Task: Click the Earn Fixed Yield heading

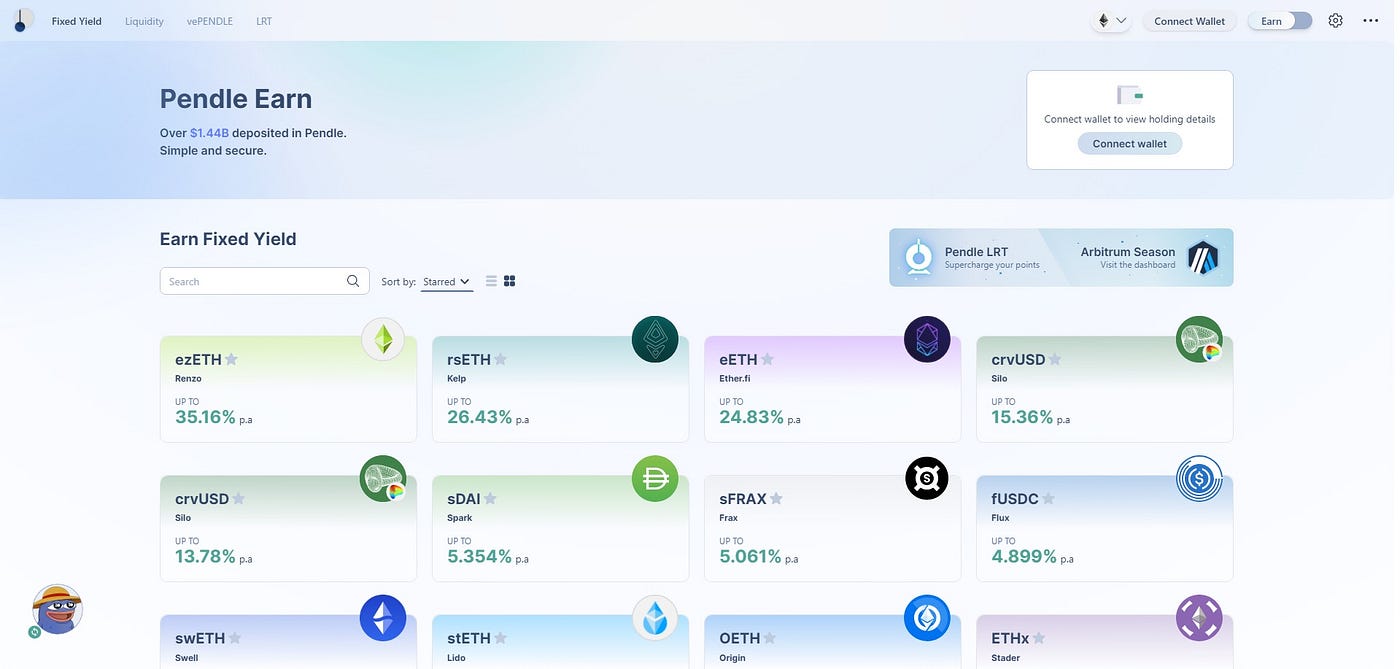Action: point(228,239)
